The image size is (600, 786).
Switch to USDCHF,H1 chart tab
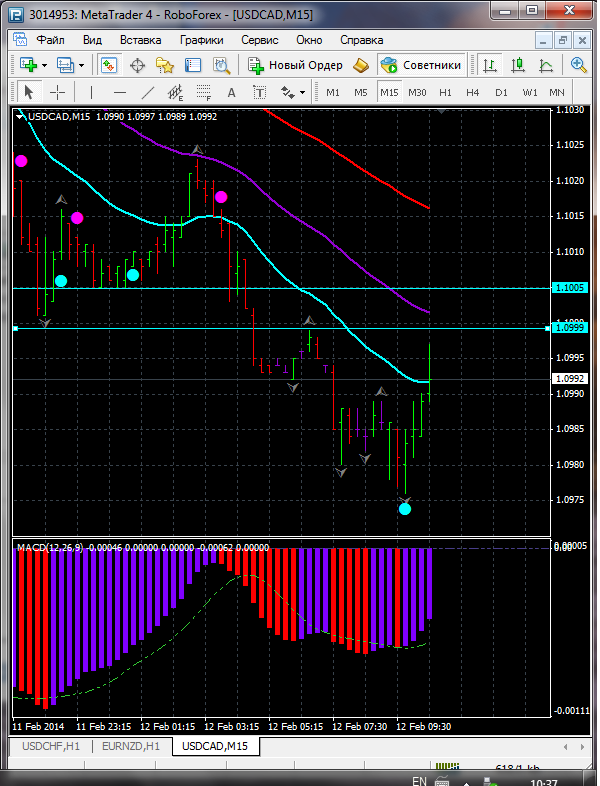[x=51, y=746]
